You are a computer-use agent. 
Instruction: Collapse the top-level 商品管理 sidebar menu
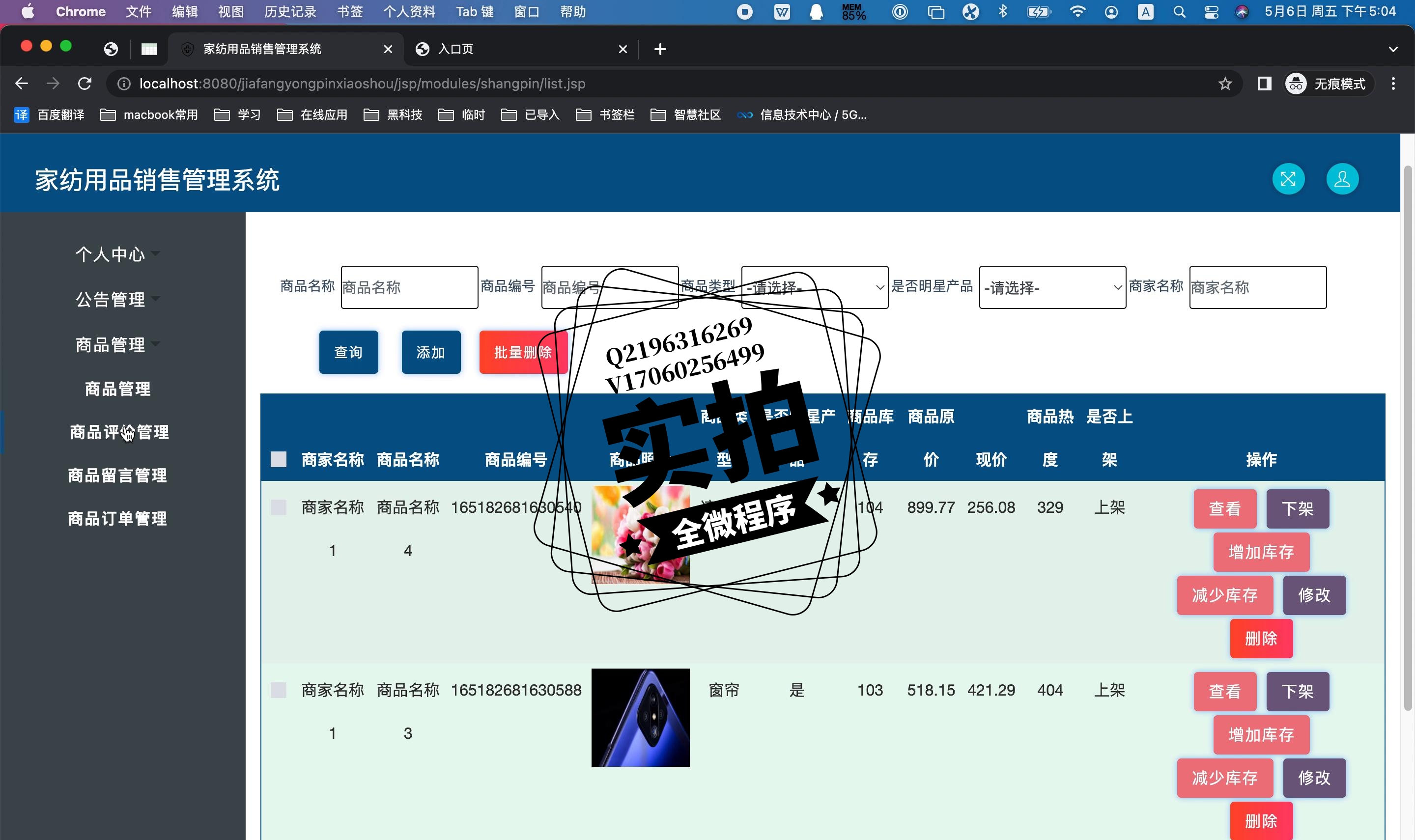(x=117, y=345)
